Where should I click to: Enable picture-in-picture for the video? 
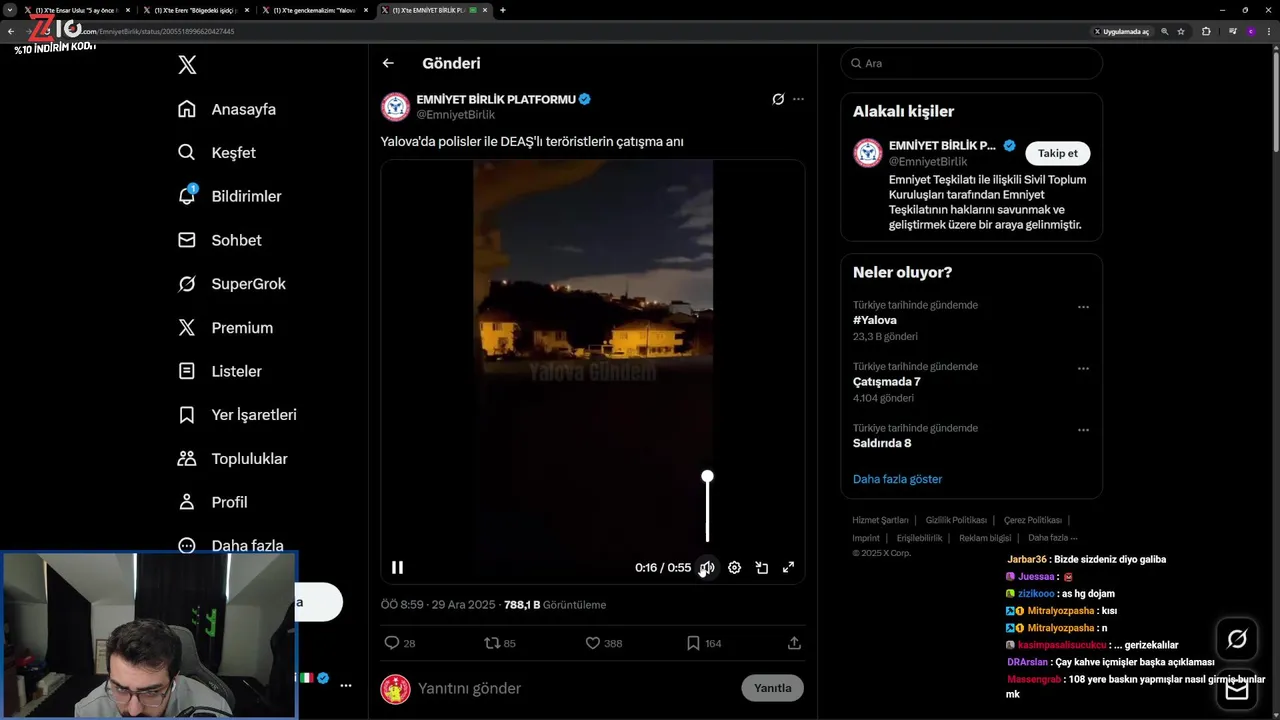[761, 567]
